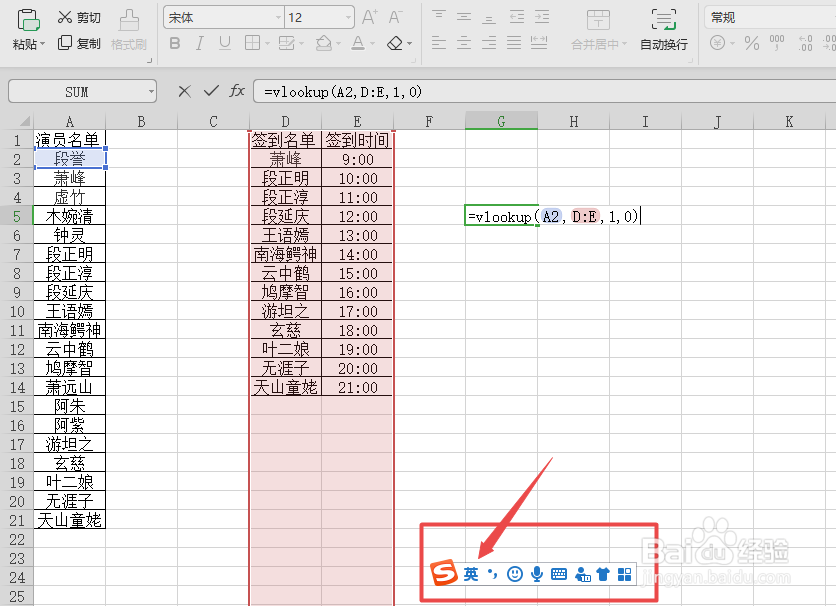Toggle bold formatting
The height and width of the screenshot is (606, 836).
(174, 43)
